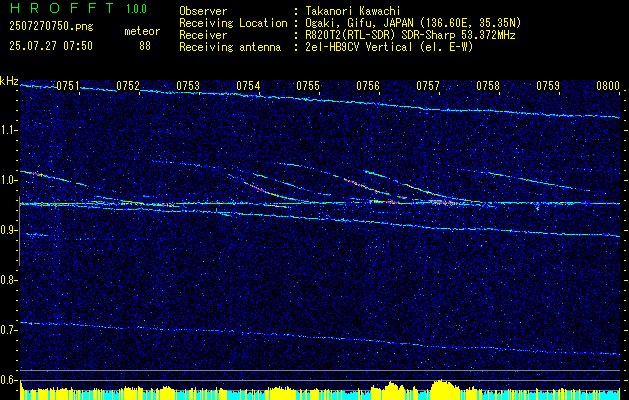Click the version number 1.0.0
629x400 pixels.
(136, 8)
